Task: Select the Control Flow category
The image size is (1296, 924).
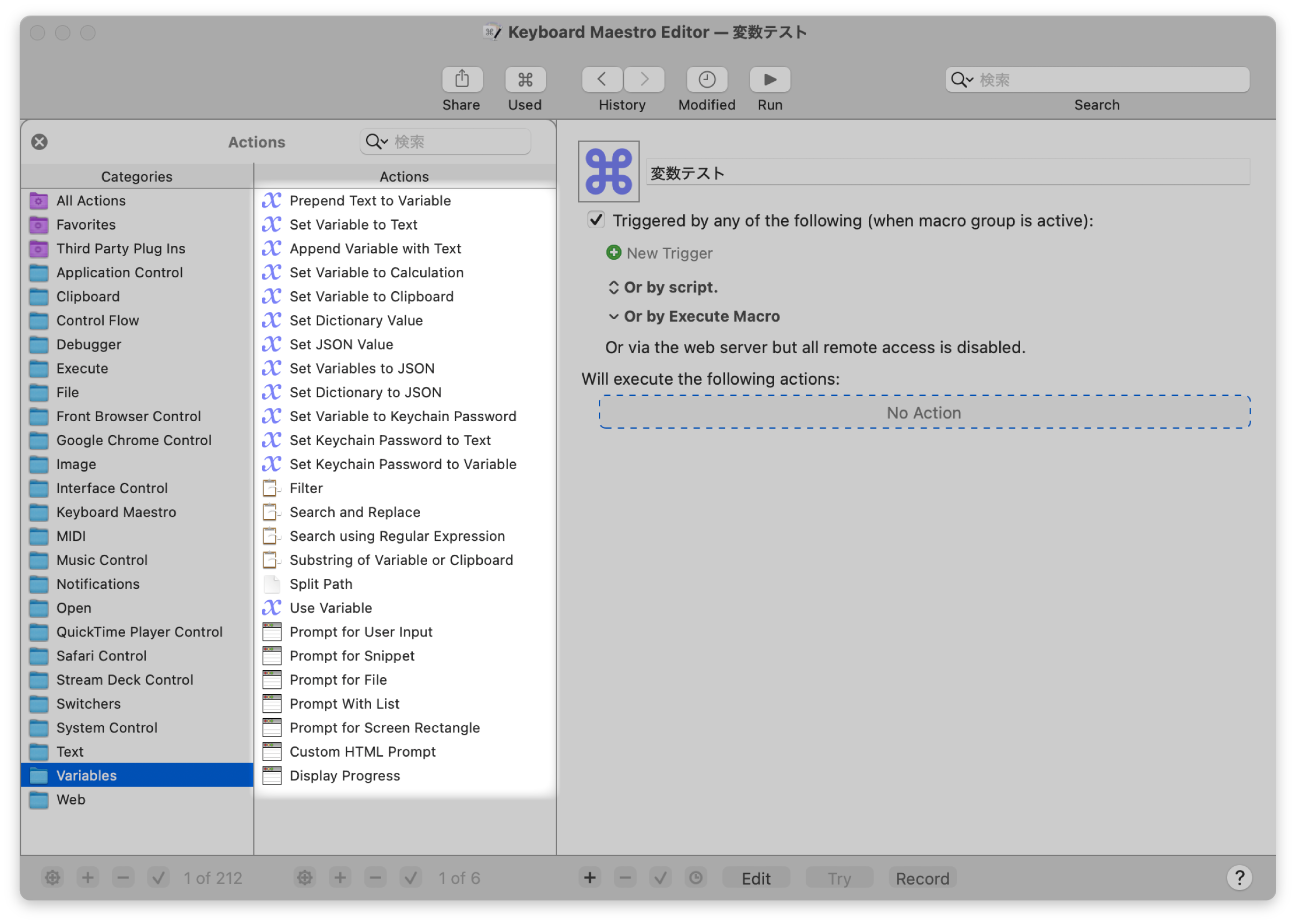Action: (x=97, y=320)
